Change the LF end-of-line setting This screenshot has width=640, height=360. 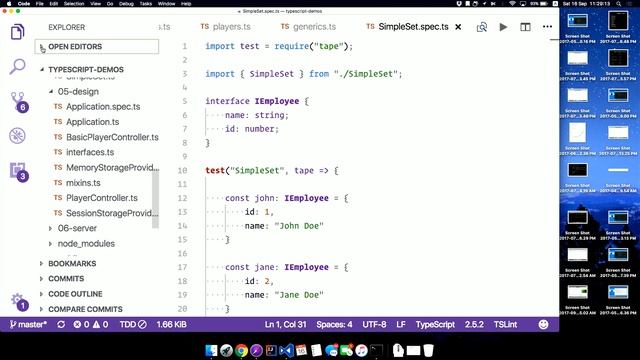pyautogui.click(x=401, y=324)
